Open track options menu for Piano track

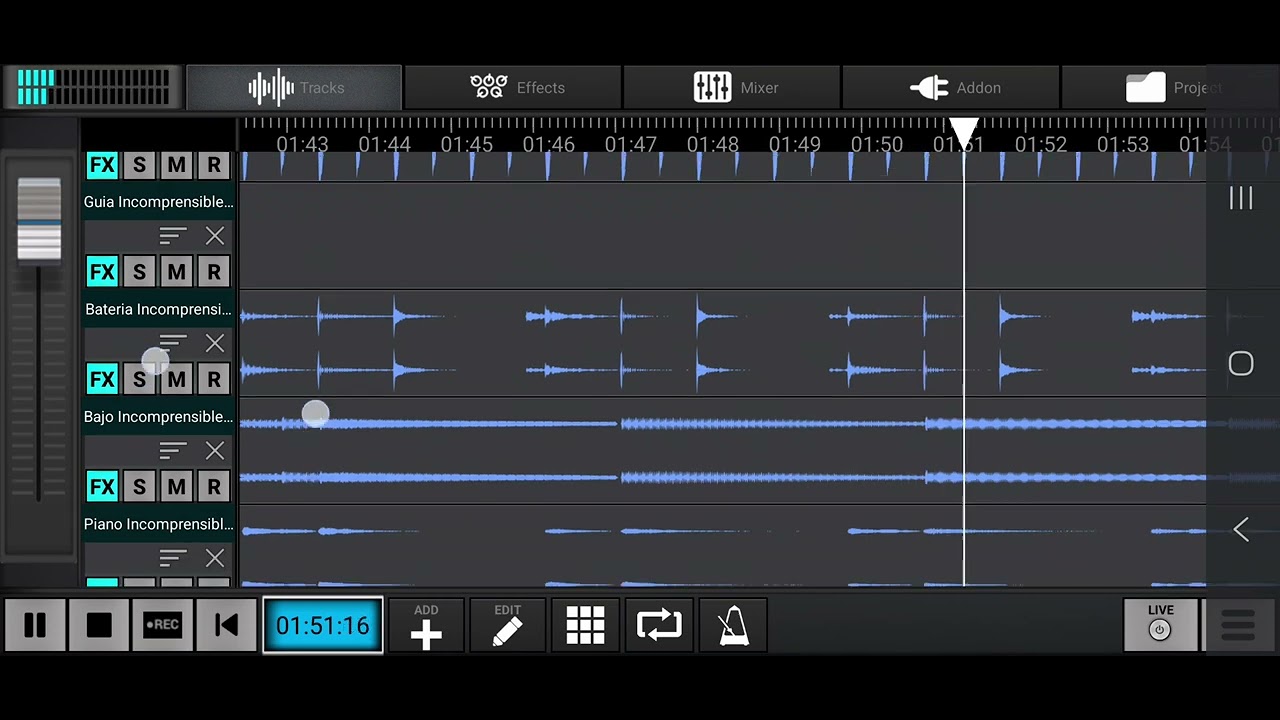(173, 558)
